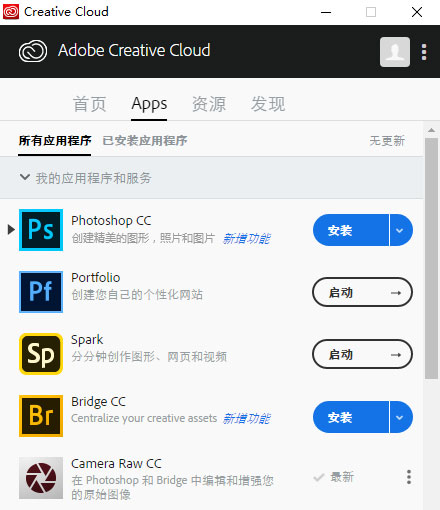This screenshot has width=440, height=510.
Task: Go to the 发现 tab
Action: click(268, 104)
